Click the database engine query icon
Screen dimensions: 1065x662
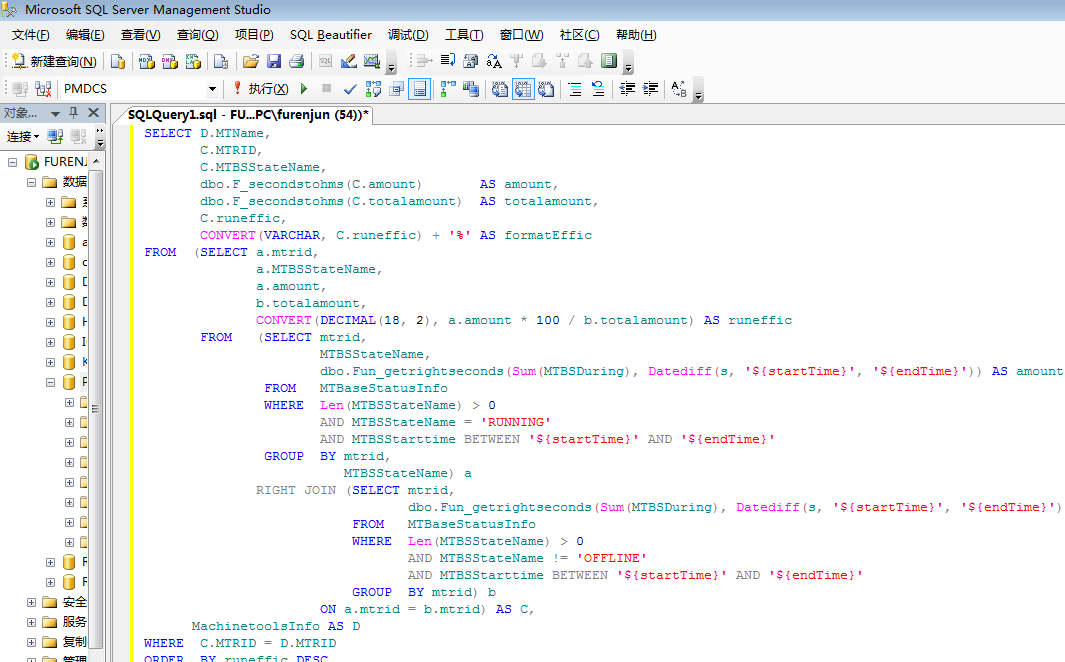pyautogui.click(x=118, y=62)
